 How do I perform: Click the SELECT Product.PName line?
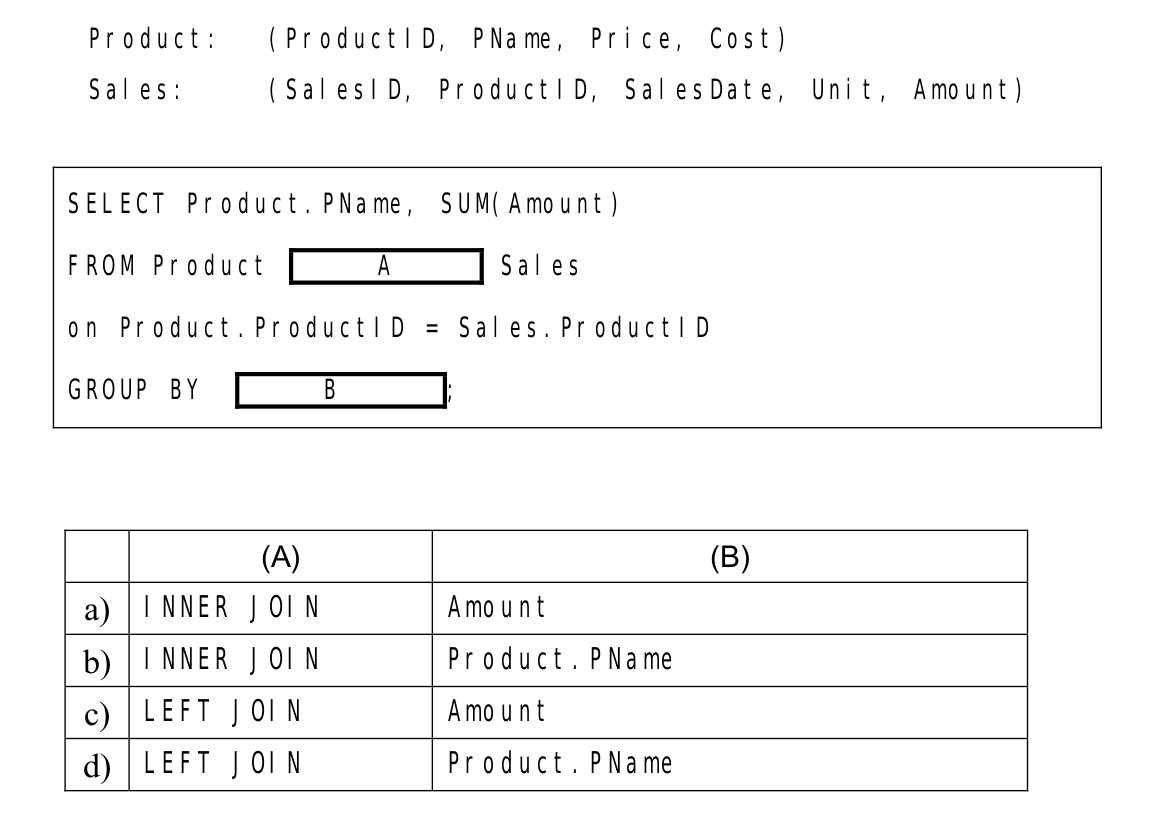(344, 204)
